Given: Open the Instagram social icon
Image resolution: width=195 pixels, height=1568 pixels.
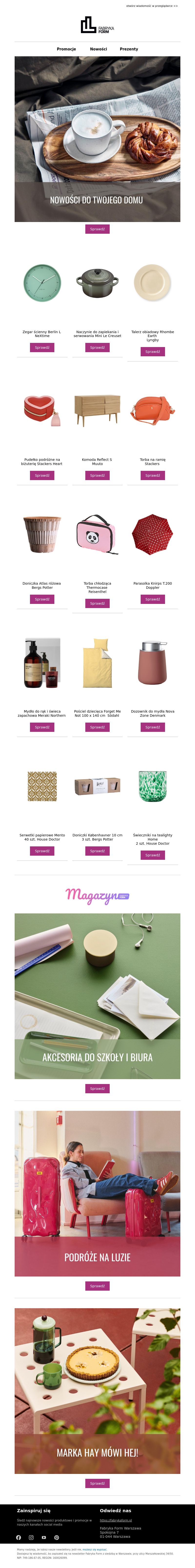Looking at the screenshot, I should point(31,1538).
